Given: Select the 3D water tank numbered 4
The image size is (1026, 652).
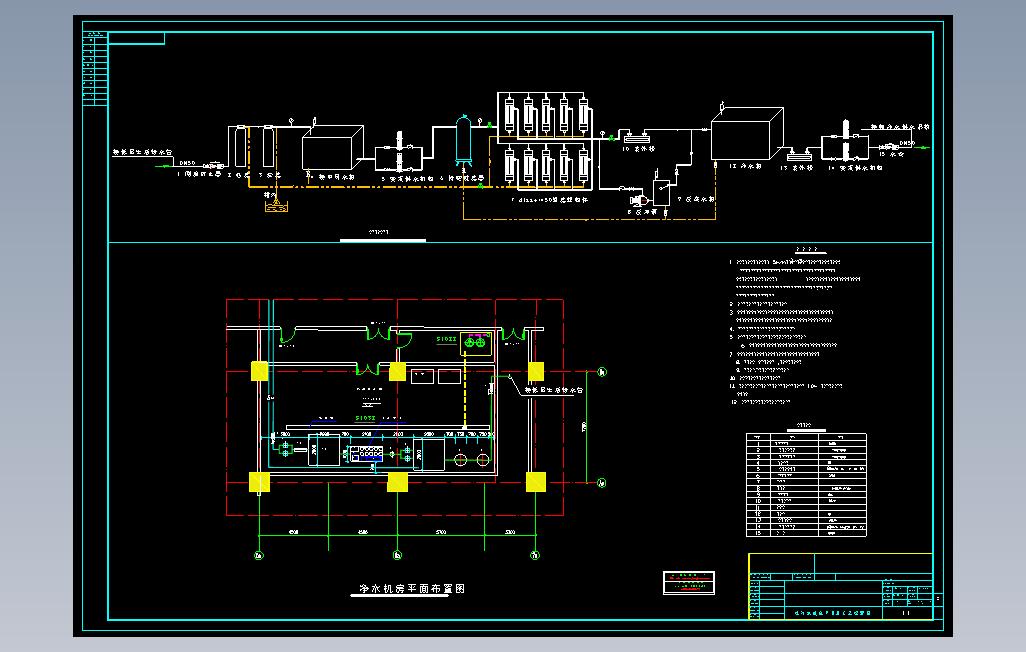Looking at the screenshot, I should click(x=332, y=147).
